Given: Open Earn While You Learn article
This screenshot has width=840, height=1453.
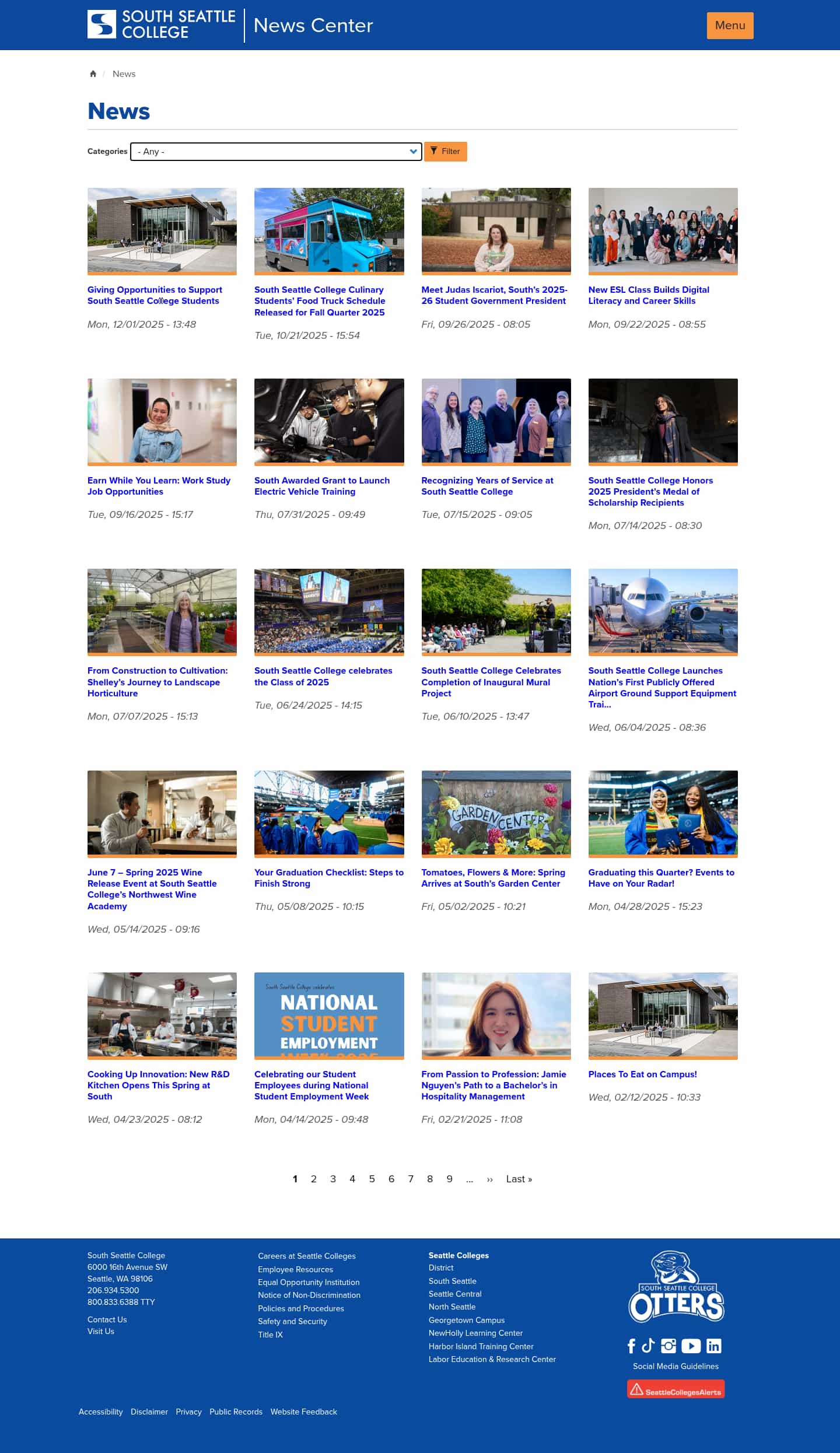Looking at the screenshot, I should (x=159, y=486).
